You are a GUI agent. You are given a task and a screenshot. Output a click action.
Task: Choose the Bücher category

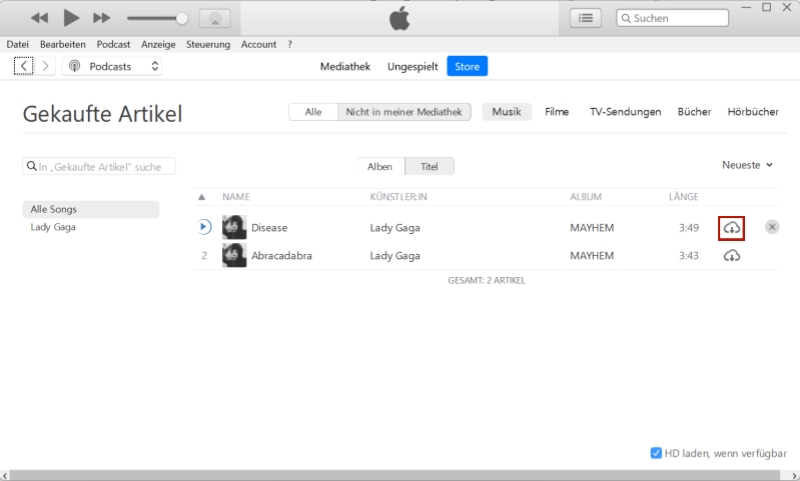694,112
